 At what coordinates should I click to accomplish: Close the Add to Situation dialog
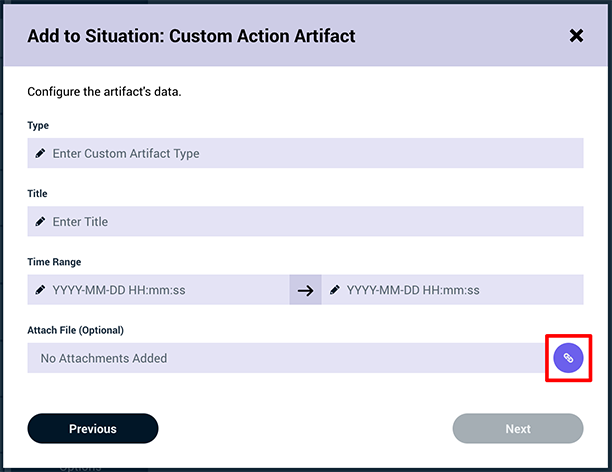point(576,36)
